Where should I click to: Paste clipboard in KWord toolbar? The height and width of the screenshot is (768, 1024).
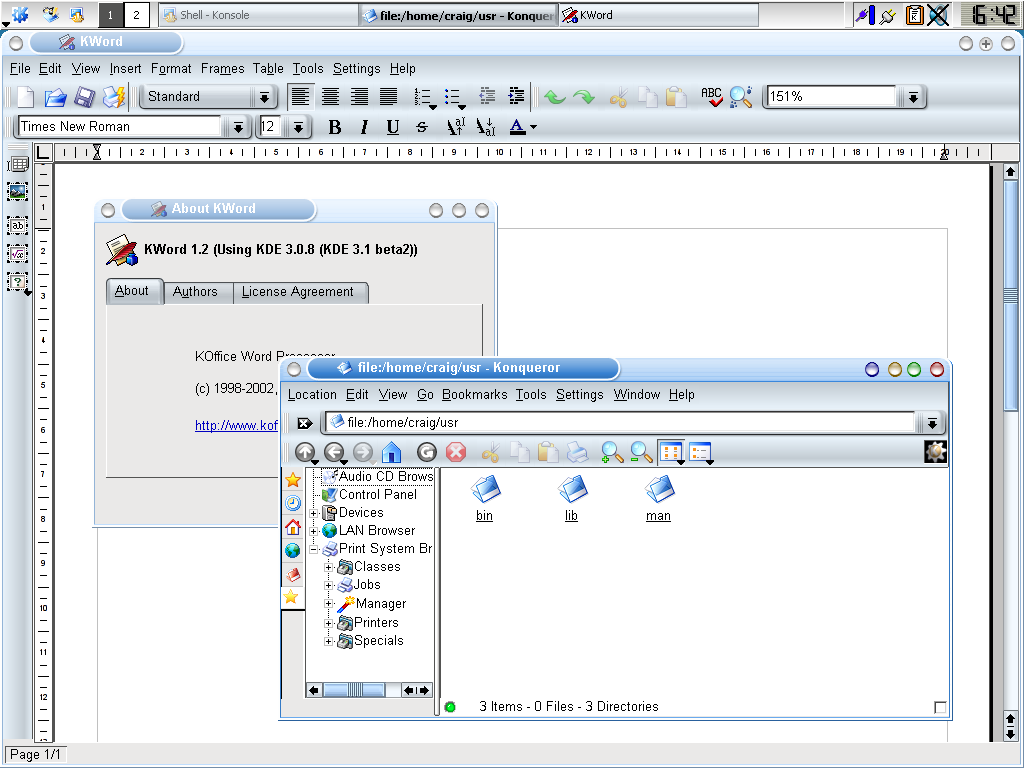676,97
